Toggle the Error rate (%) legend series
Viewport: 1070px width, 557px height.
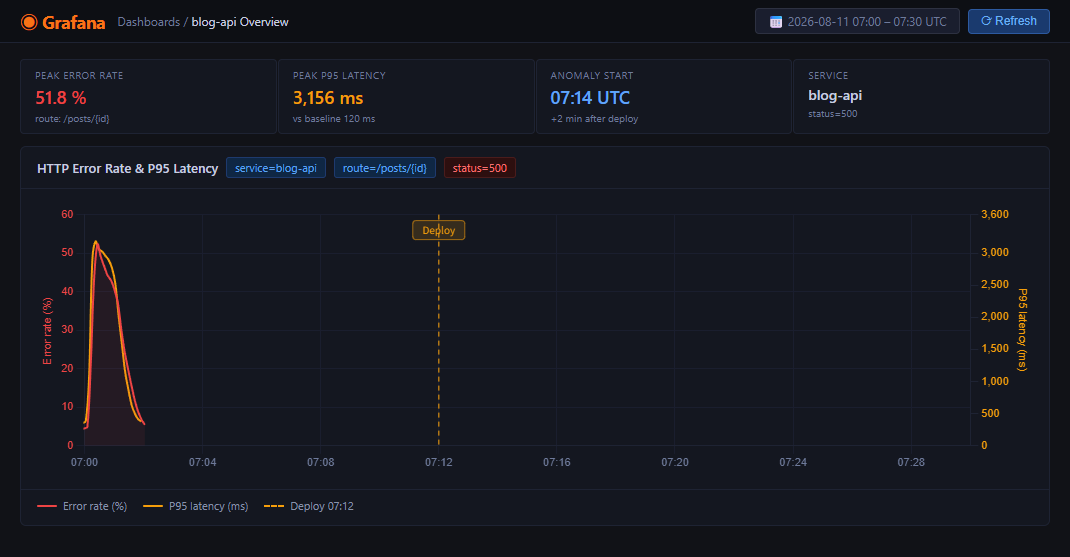coord(82,506)
